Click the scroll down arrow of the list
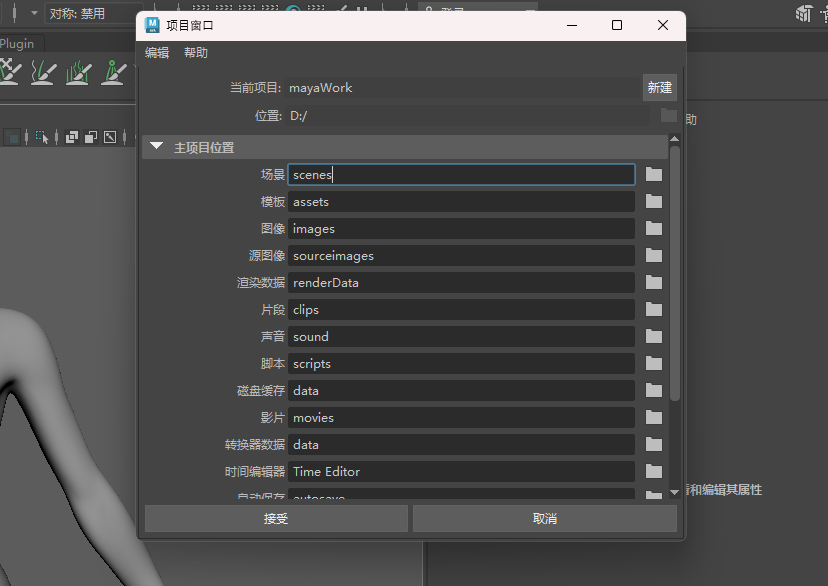Viewport: 828px width, 586px height. (674, 492)
